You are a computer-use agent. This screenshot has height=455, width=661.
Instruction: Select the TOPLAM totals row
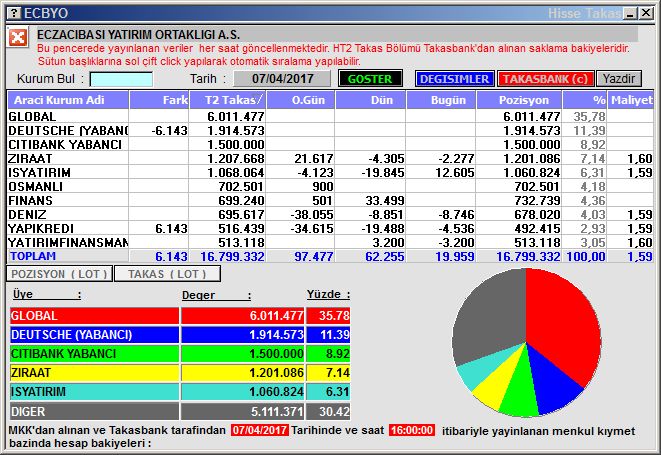tap(67, 257)
